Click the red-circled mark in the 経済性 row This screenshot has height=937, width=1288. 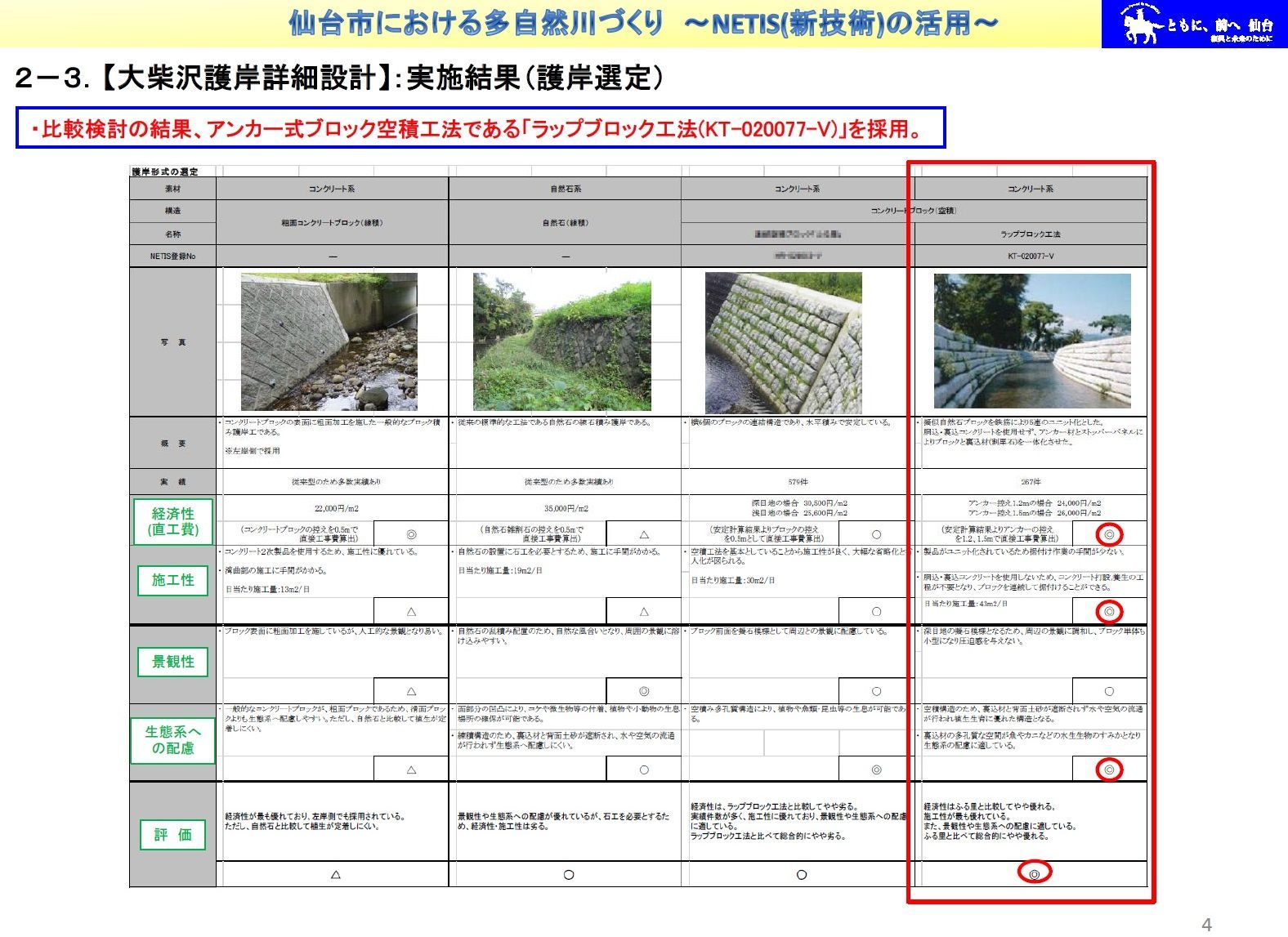click(x=1109, y=535)
